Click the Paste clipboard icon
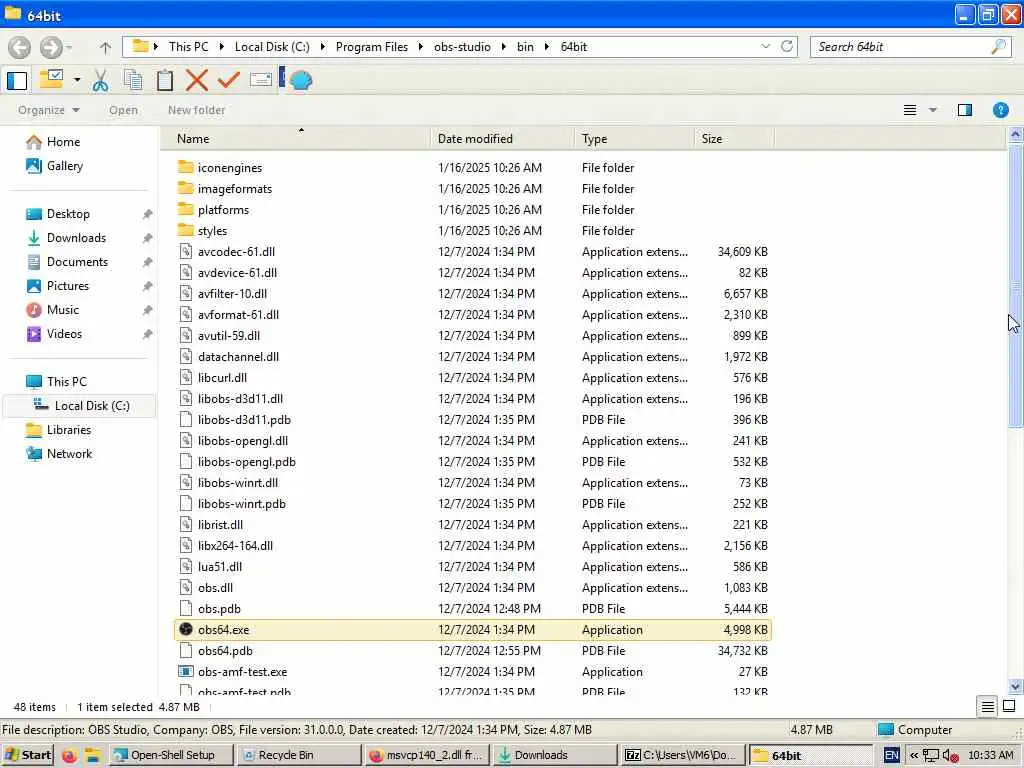The height and width of the screenshot is (768, 1024). pos(165,80)
